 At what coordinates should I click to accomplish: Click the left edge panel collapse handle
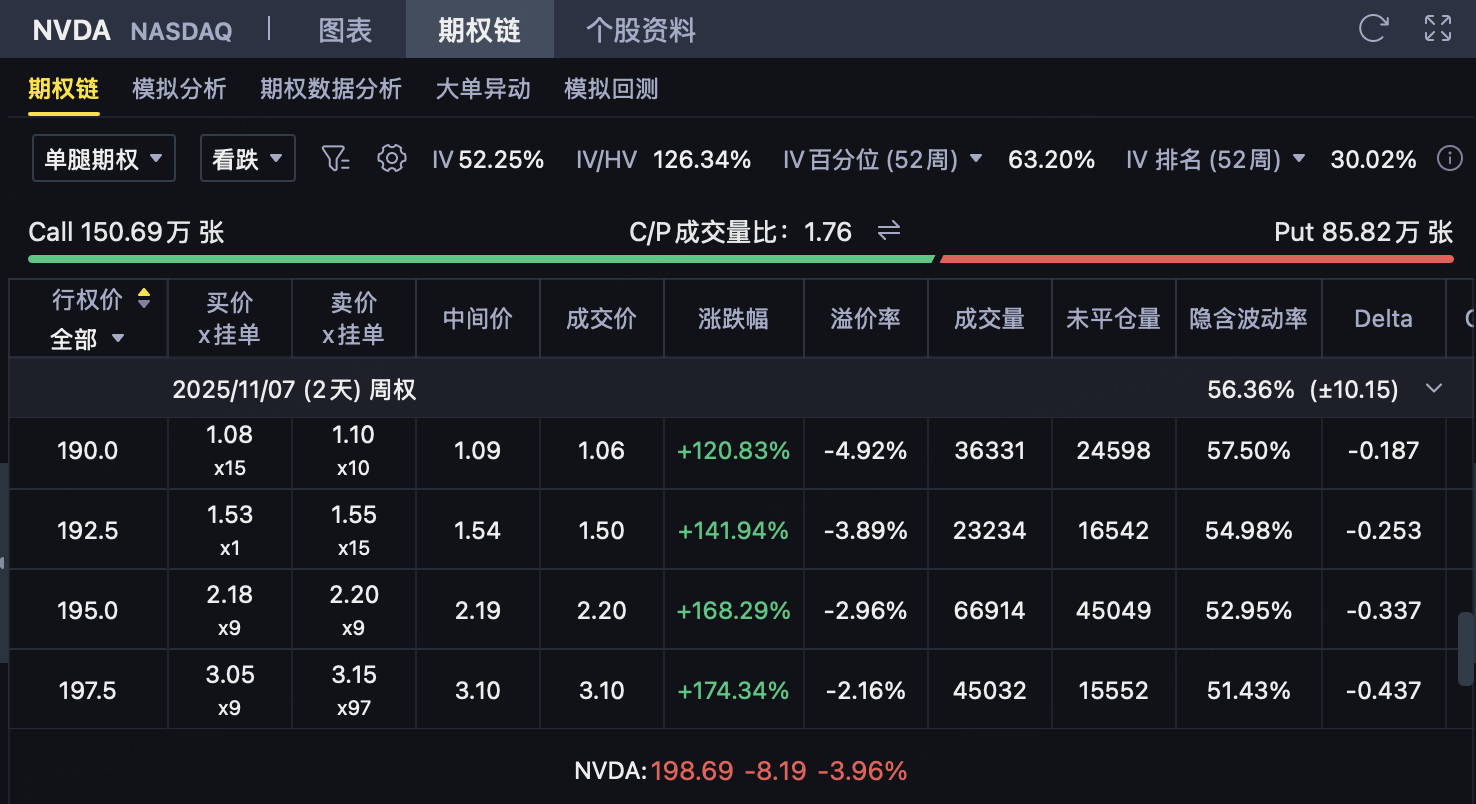(3, 564)
